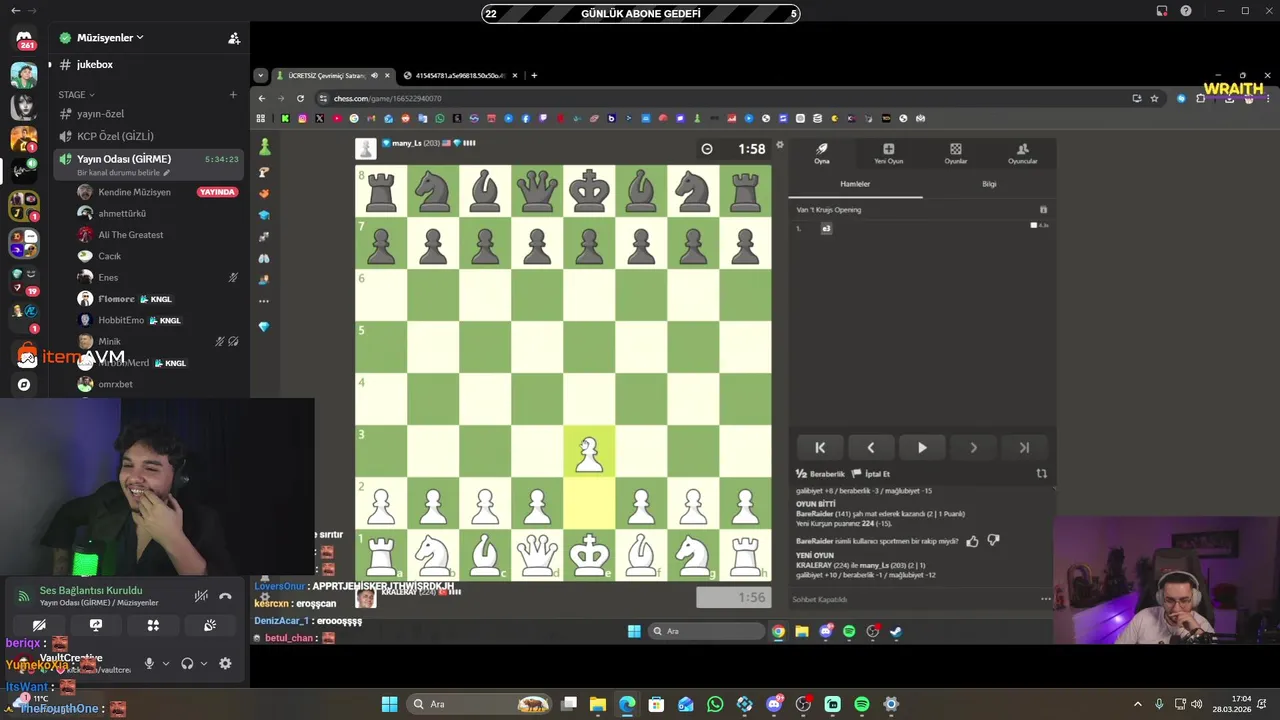This screenshot has width=1280, height=720.
Task: Flip the board with arrows icon
Action: click(x=1041, y=474)
